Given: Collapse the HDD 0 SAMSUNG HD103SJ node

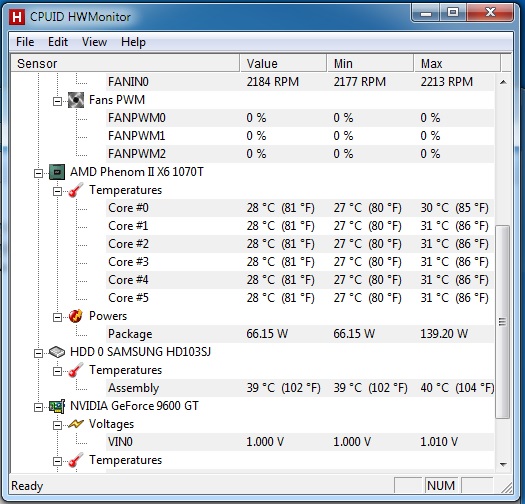Looking at the screenshot, I should (39, 353).
